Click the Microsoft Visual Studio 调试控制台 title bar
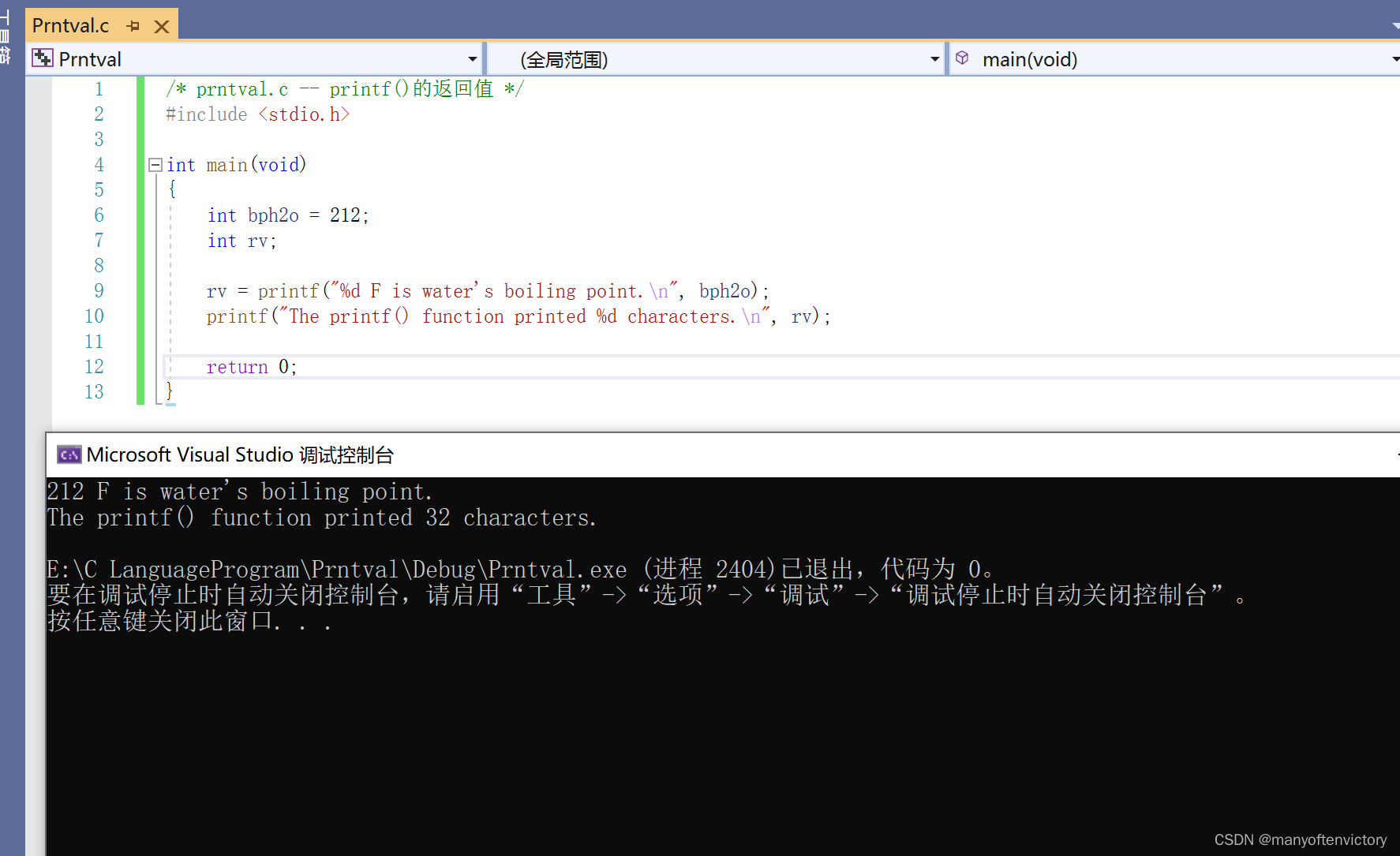 coord(723,455)
